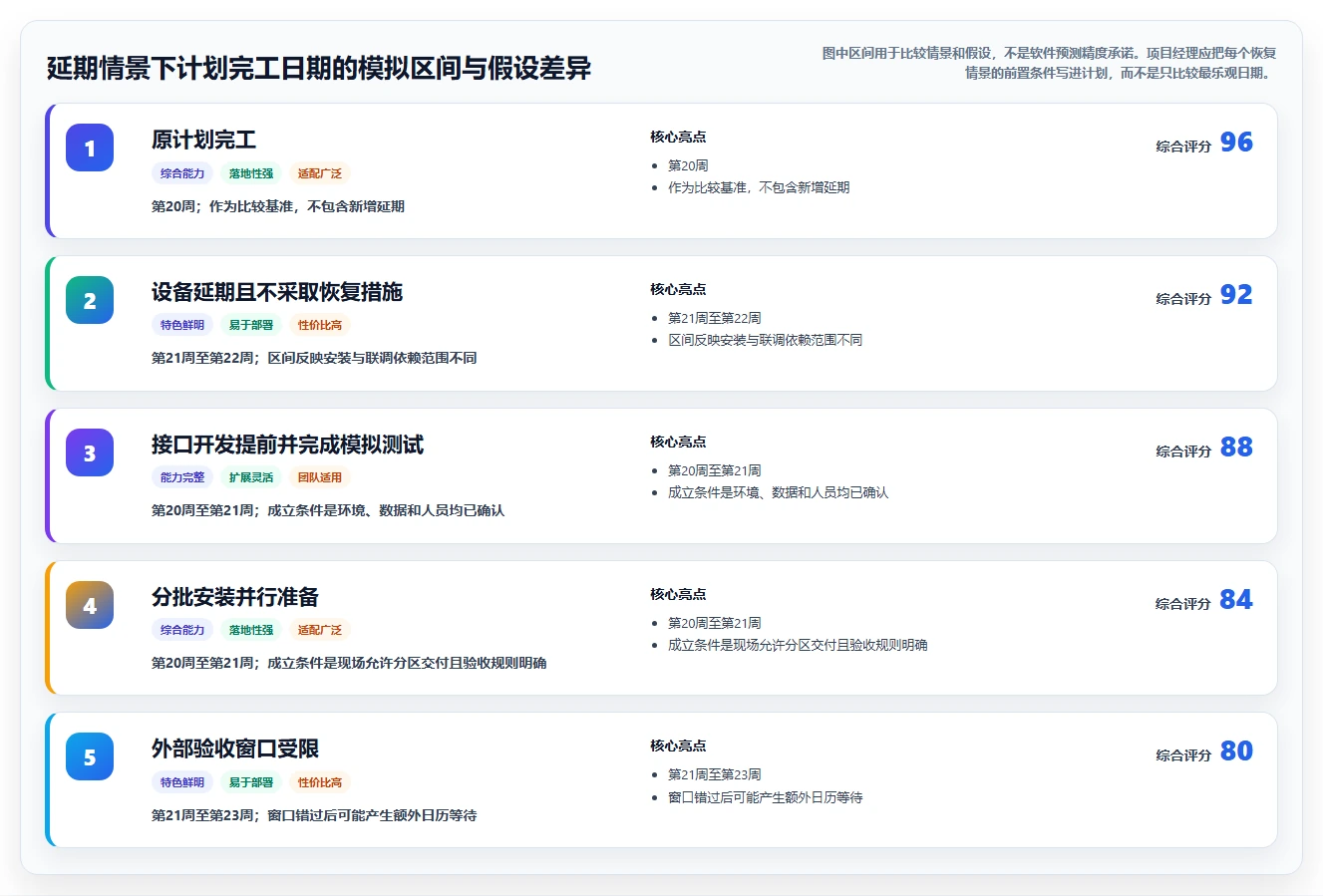This screenshot has height=896, width=1323.
Task: Click the bullet 第21周至第22周
Action: 715,318
